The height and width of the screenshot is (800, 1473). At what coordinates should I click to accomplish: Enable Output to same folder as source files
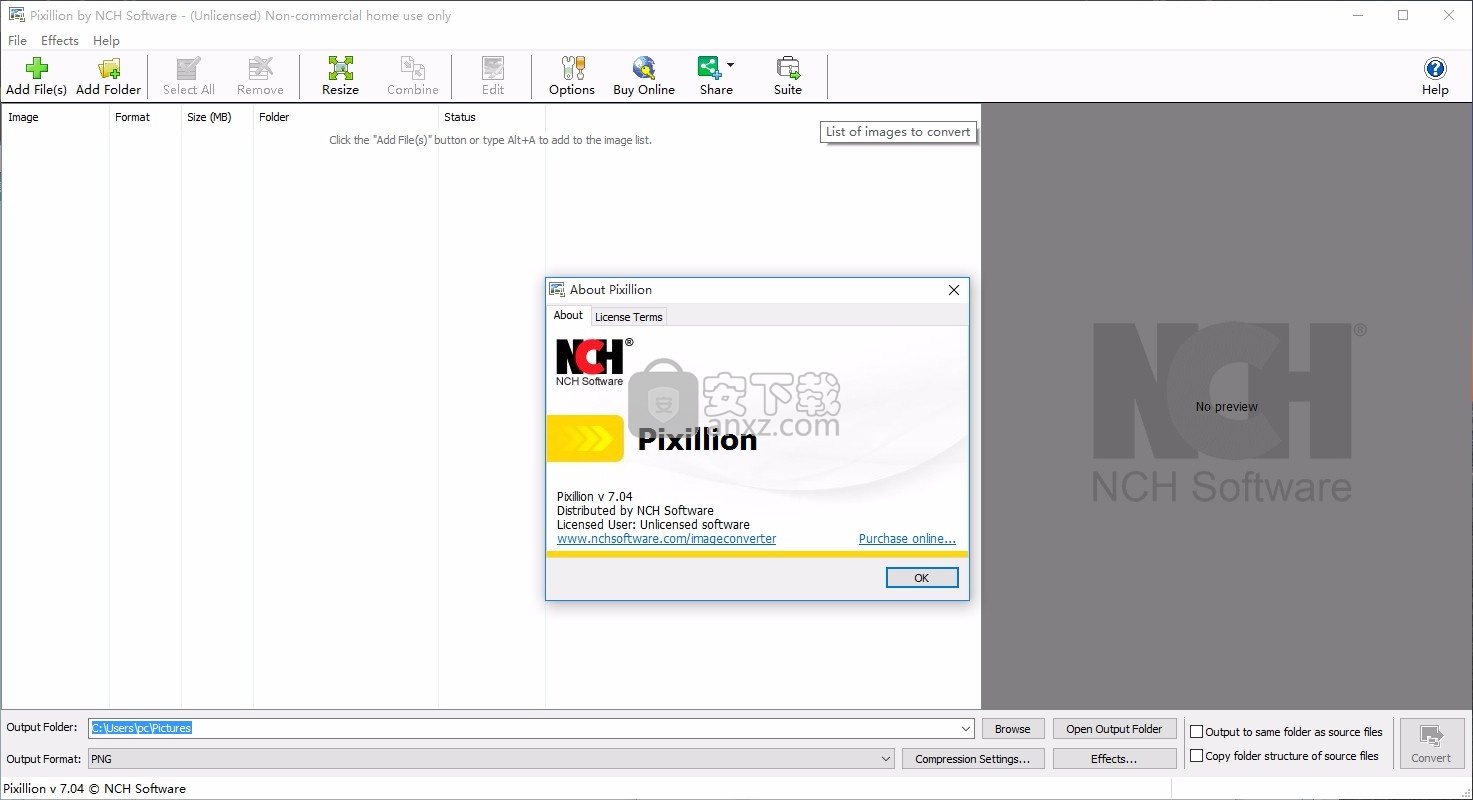tap(1196, 732)
